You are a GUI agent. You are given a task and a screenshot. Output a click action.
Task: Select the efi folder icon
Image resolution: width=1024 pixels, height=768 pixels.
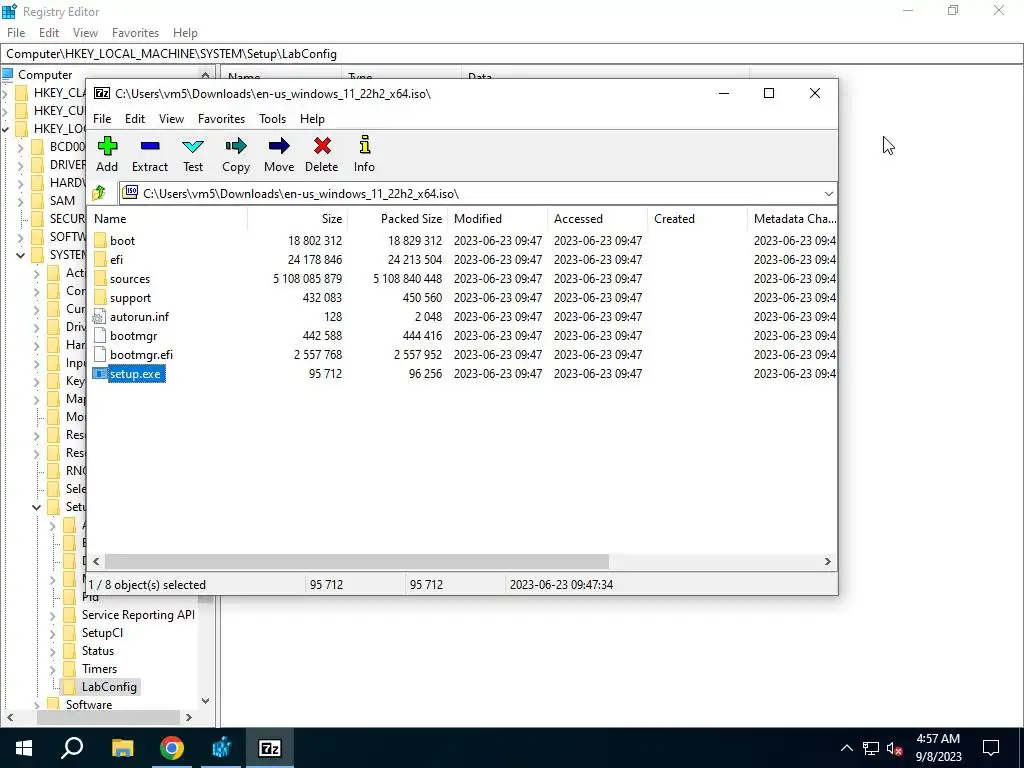click(99, 259)
